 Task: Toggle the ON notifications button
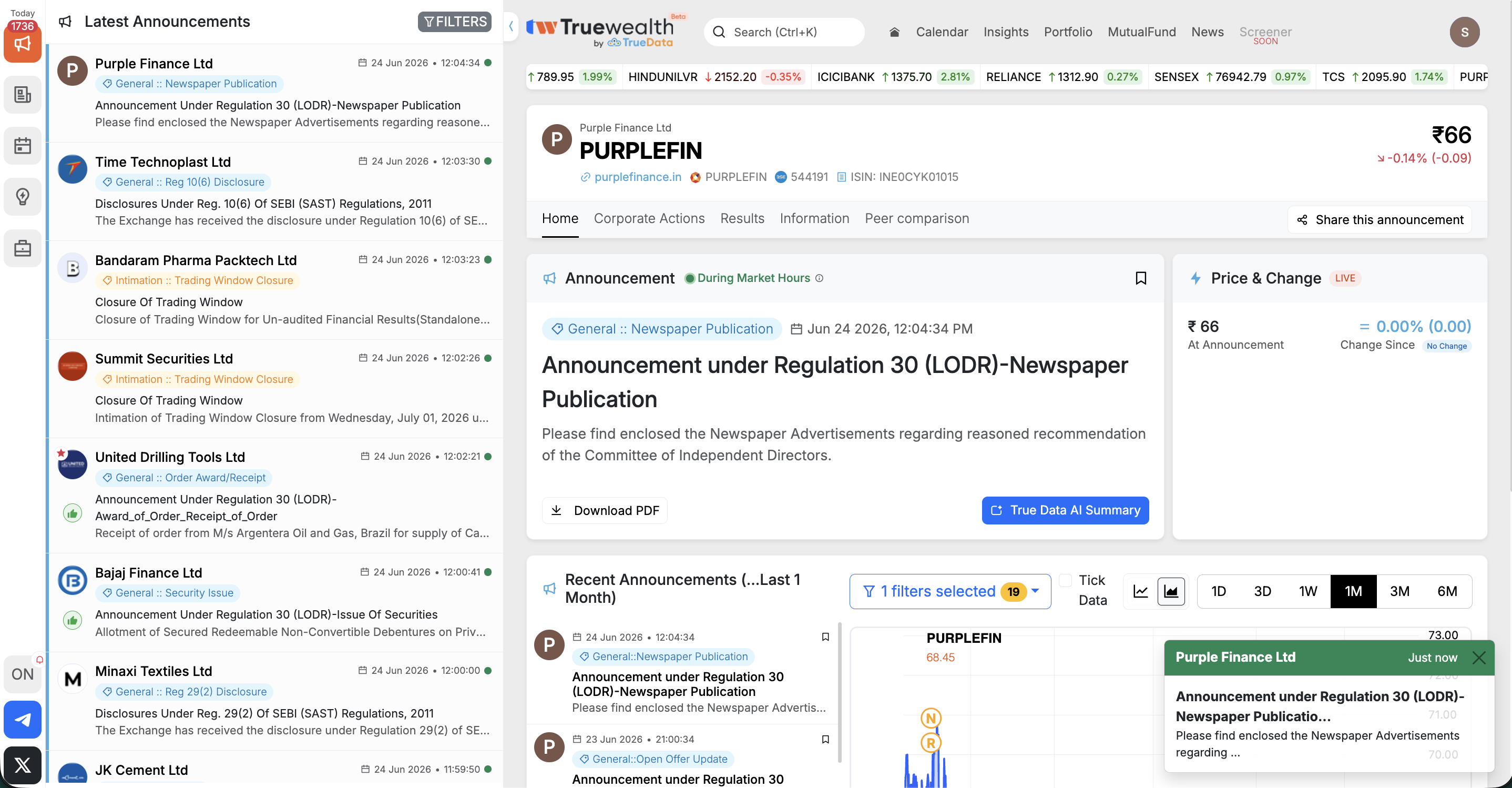click(x=22, y=674)
